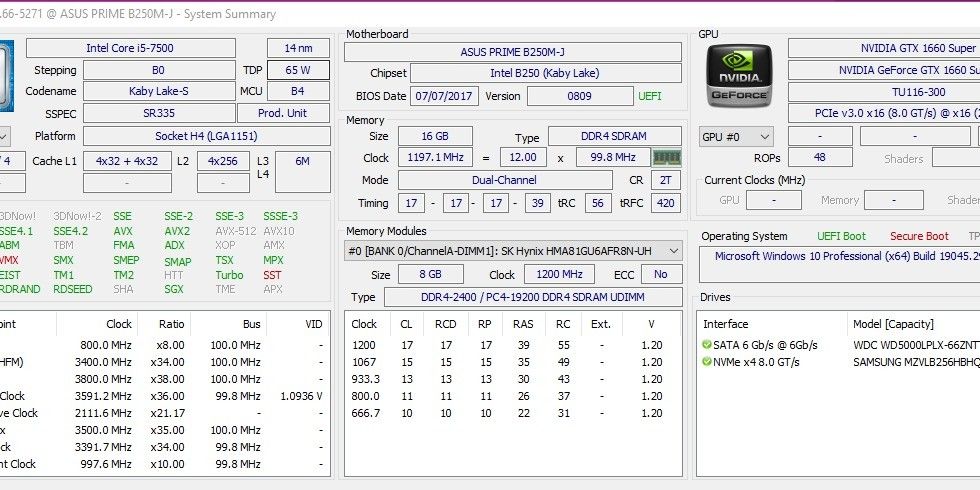
Task: Click the green check icon beside SATA 6 Gb/s
Action: point(707,345)
